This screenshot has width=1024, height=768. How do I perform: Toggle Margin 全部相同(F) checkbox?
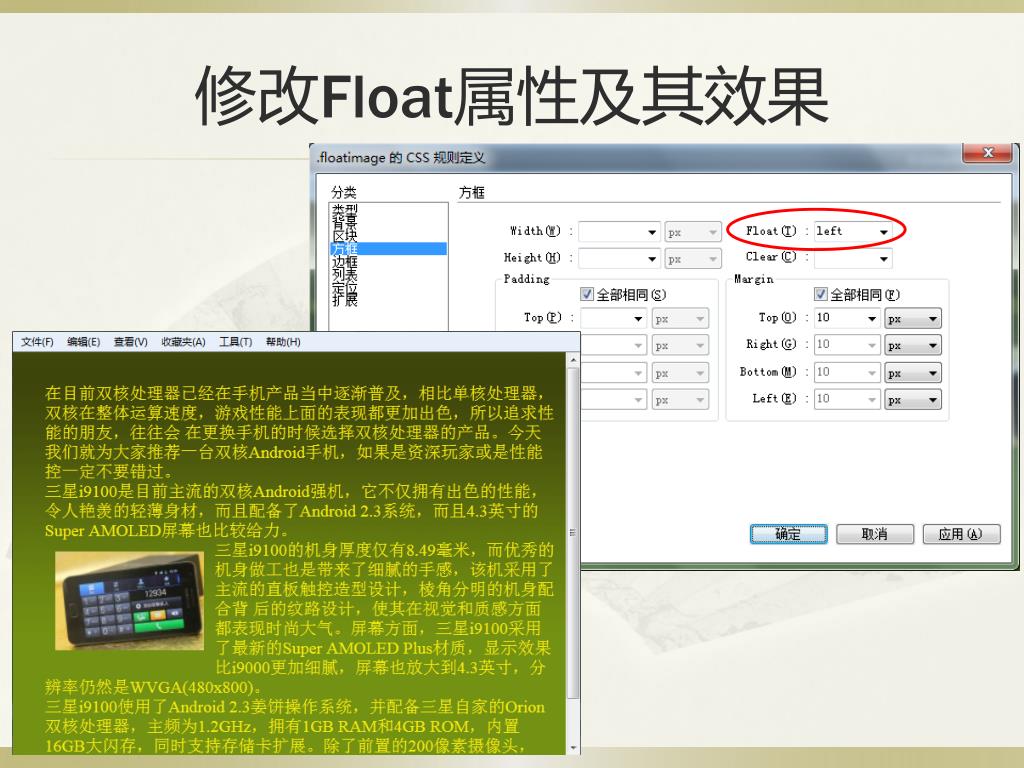[820, 295]
